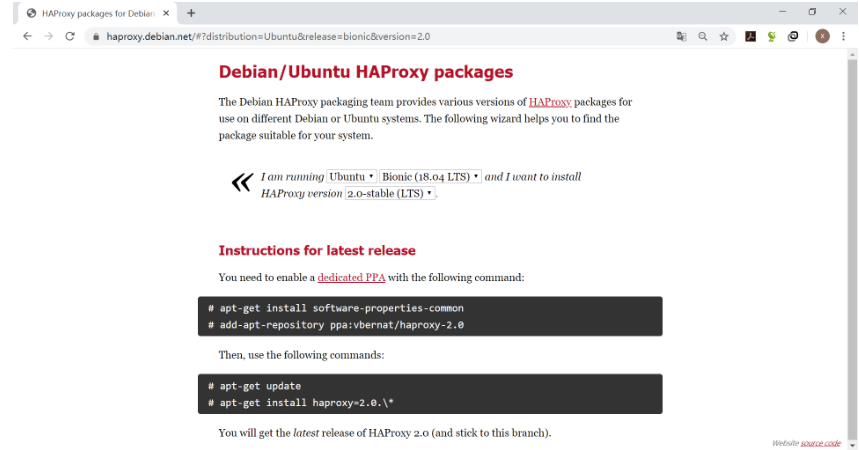This screenshot has height=450, width=859.
Task: Reload the HAProxy packages page
Action: pyautogui.click(x=70, y=36)
